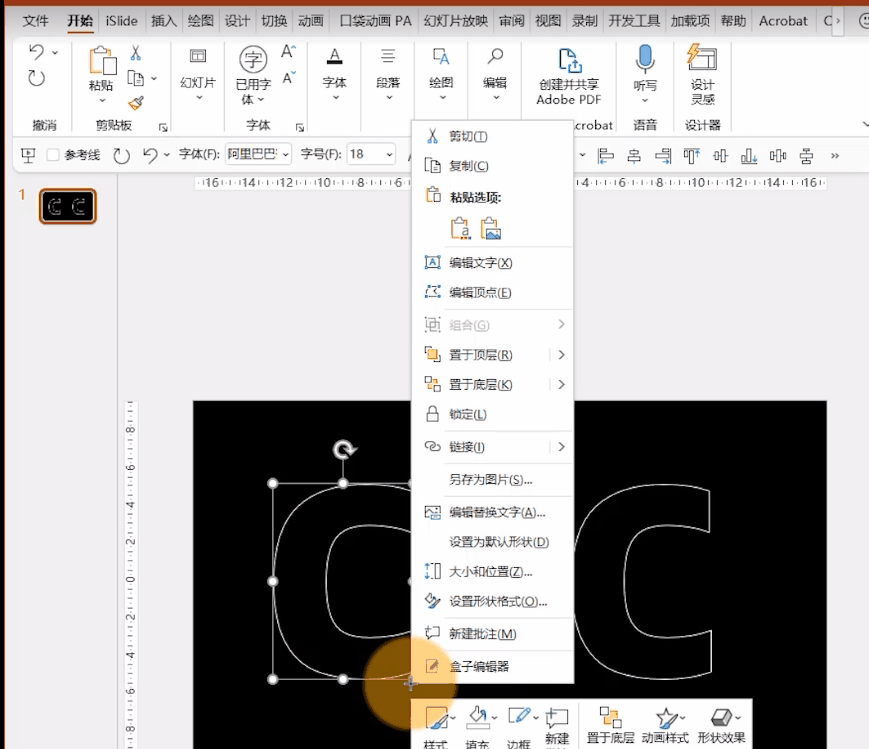Click 创建并共享 Adobe PDF icon
The width and height of the screenshot is (869, 749).
pos(570,60)
